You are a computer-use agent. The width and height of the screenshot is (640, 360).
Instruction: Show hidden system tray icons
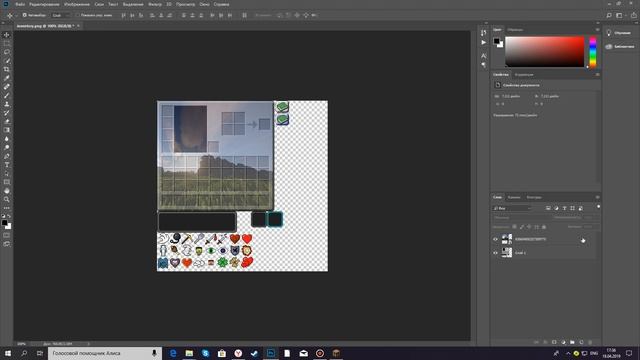click(x=568, y=353)
